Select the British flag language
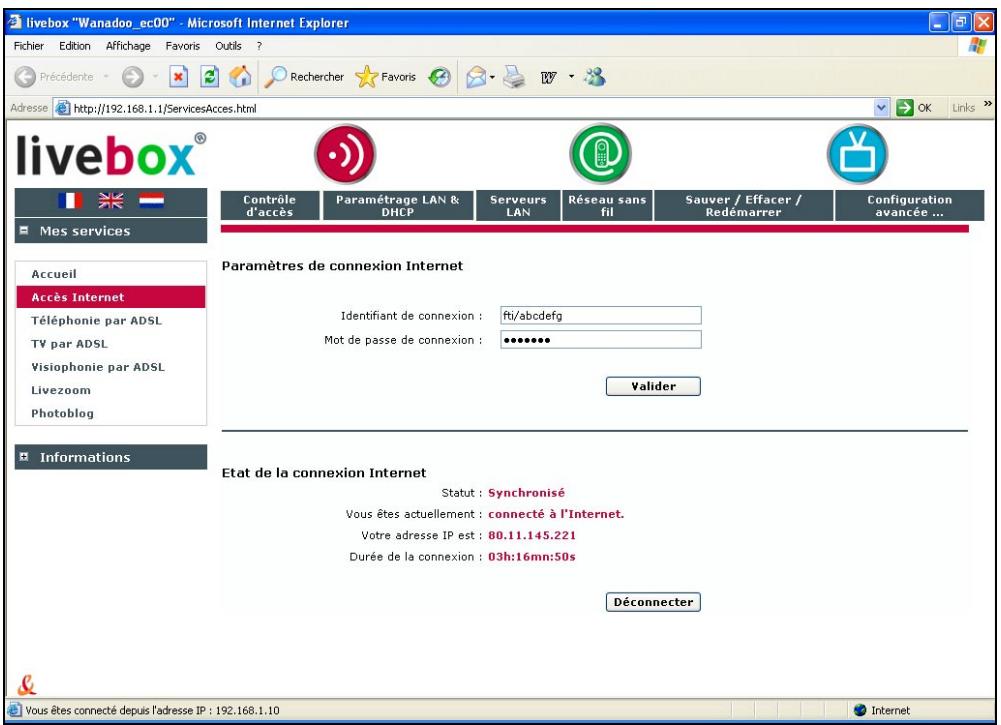 (111, 201)
